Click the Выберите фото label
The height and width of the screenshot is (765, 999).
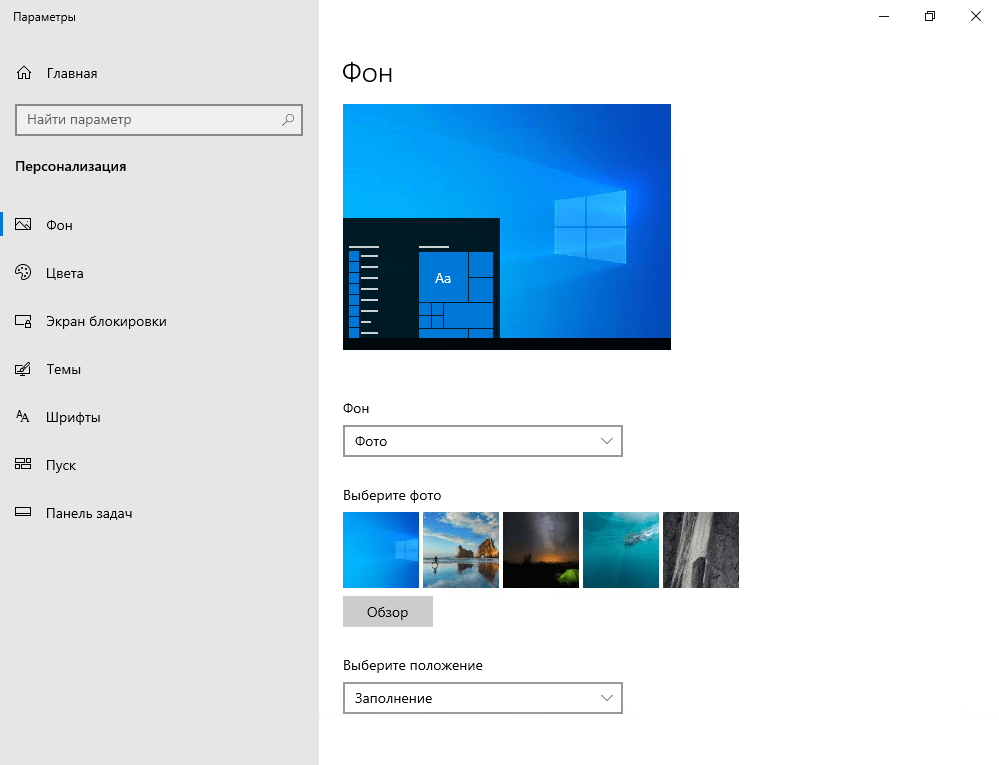coord(392,496)
